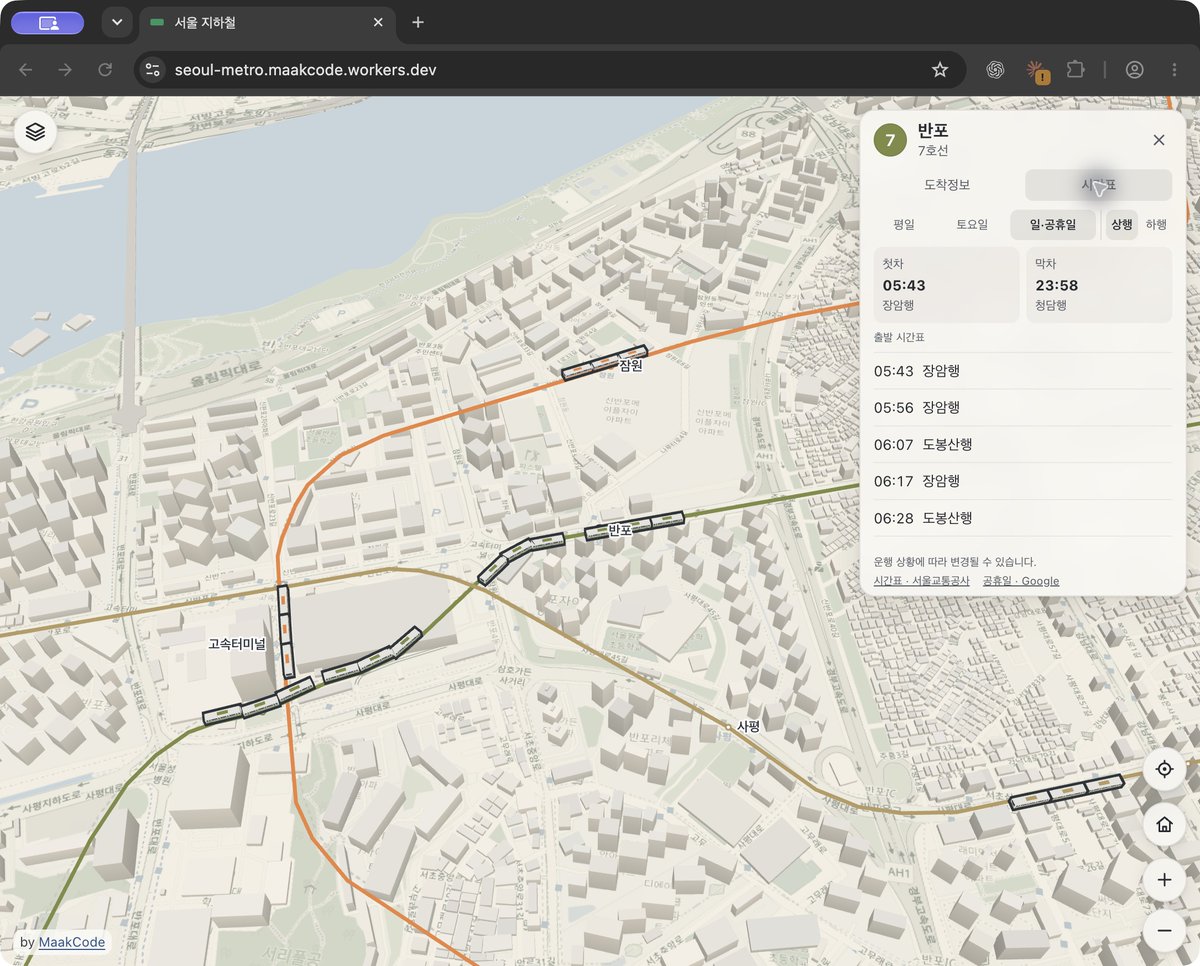Viewport: 1200px width, 966px height.
Task: Zoom in with the plus button
Action: (1164, 880)
